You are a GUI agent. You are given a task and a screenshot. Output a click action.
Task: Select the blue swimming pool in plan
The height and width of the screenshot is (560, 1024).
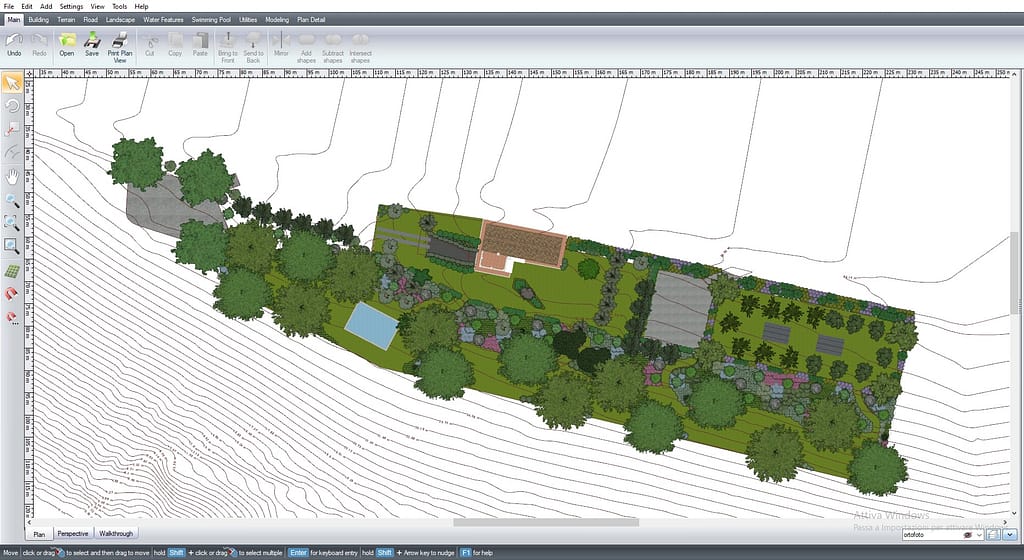tap(371, 326)
